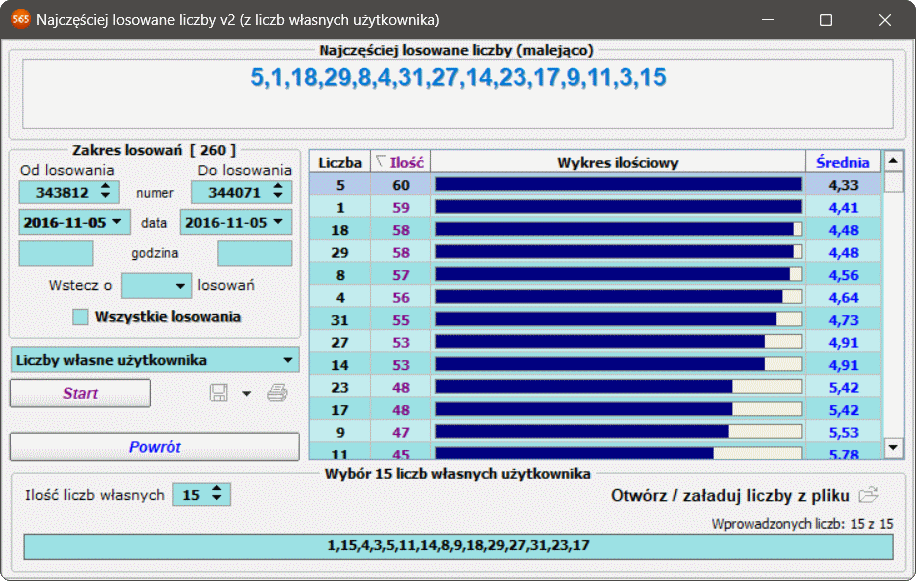Sort by the Średnia column header
916x581 pixels.
click(843, 162)
